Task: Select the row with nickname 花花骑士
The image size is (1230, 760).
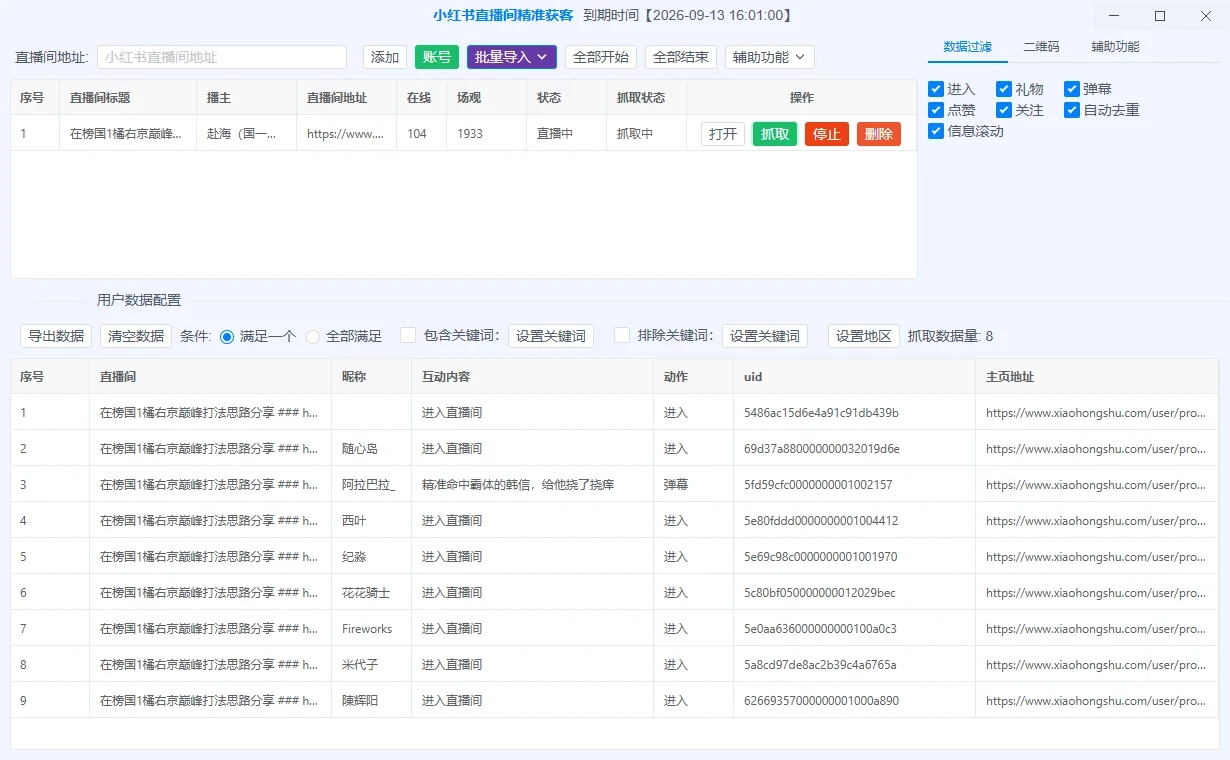Action: 614,593
